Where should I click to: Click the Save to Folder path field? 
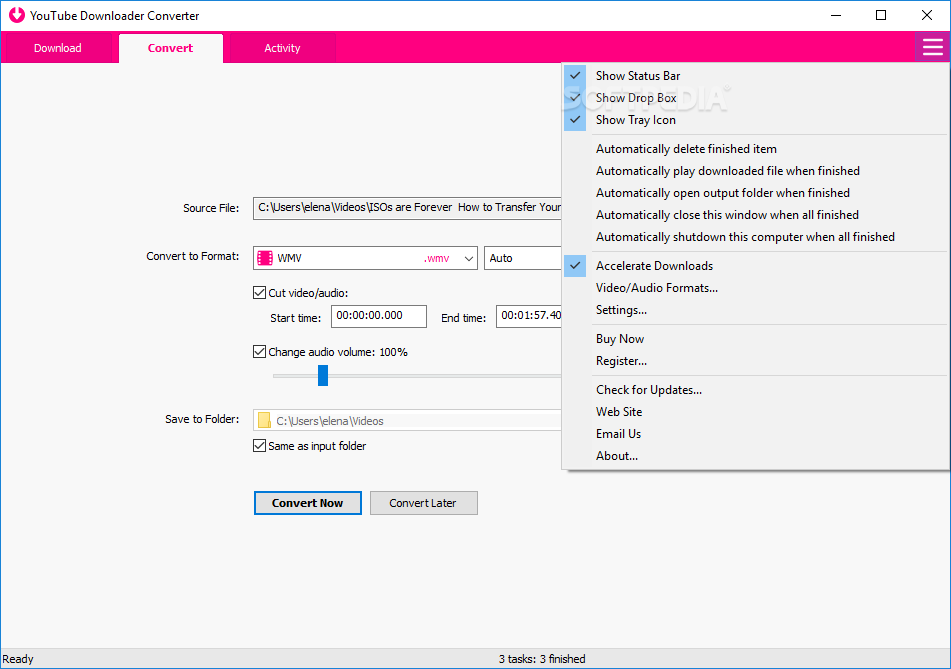click(407, 420)
